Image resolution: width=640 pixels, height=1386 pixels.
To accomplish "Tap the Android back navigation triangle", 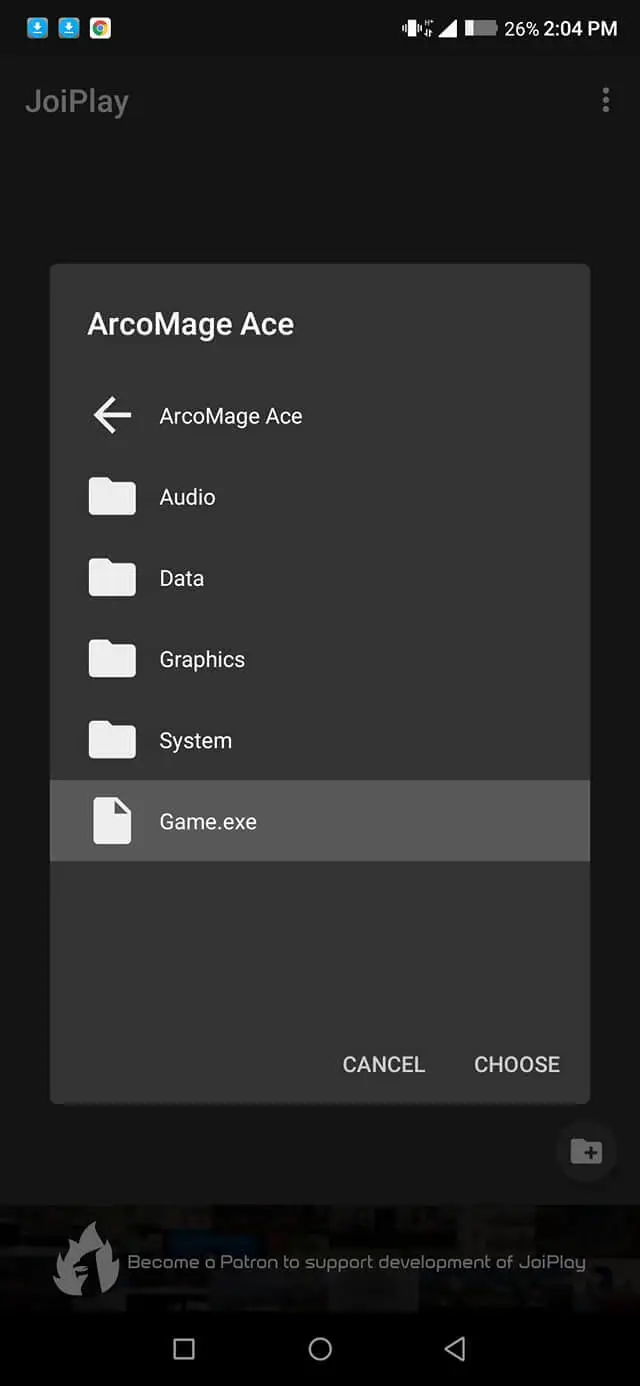I will [455, 1349].
